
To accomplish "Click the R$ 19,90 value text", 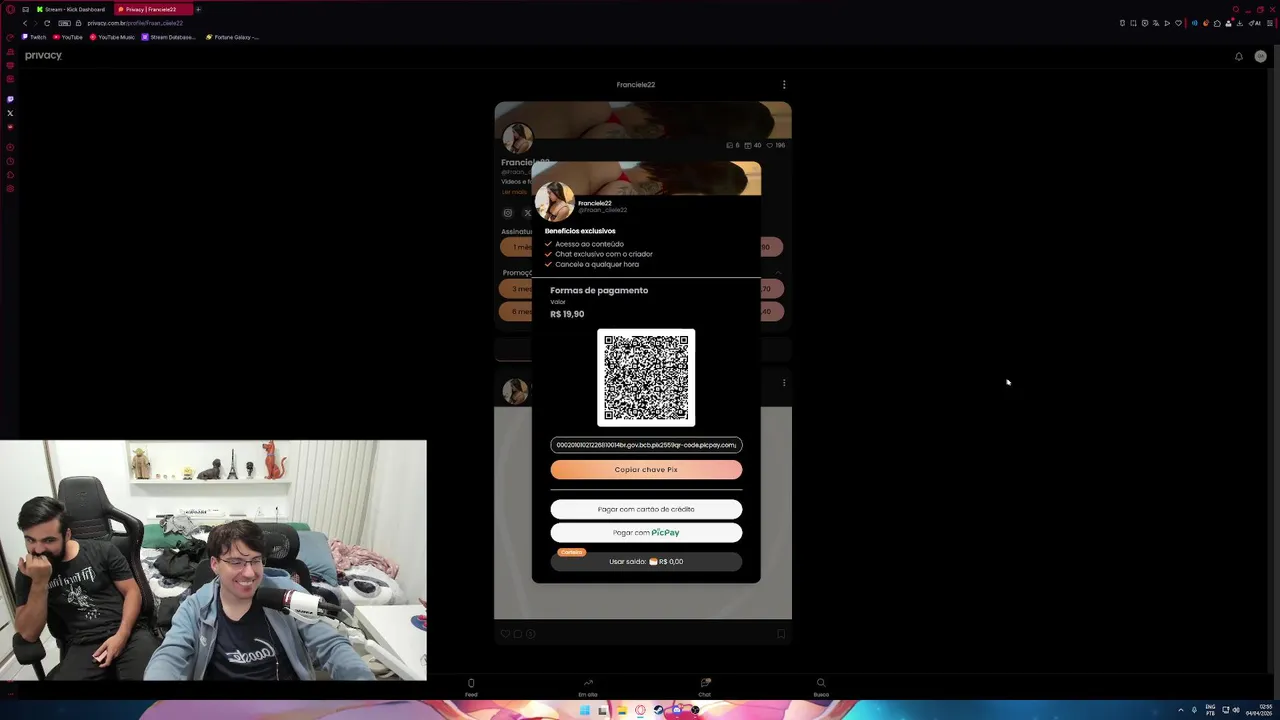I will [567, 314].
